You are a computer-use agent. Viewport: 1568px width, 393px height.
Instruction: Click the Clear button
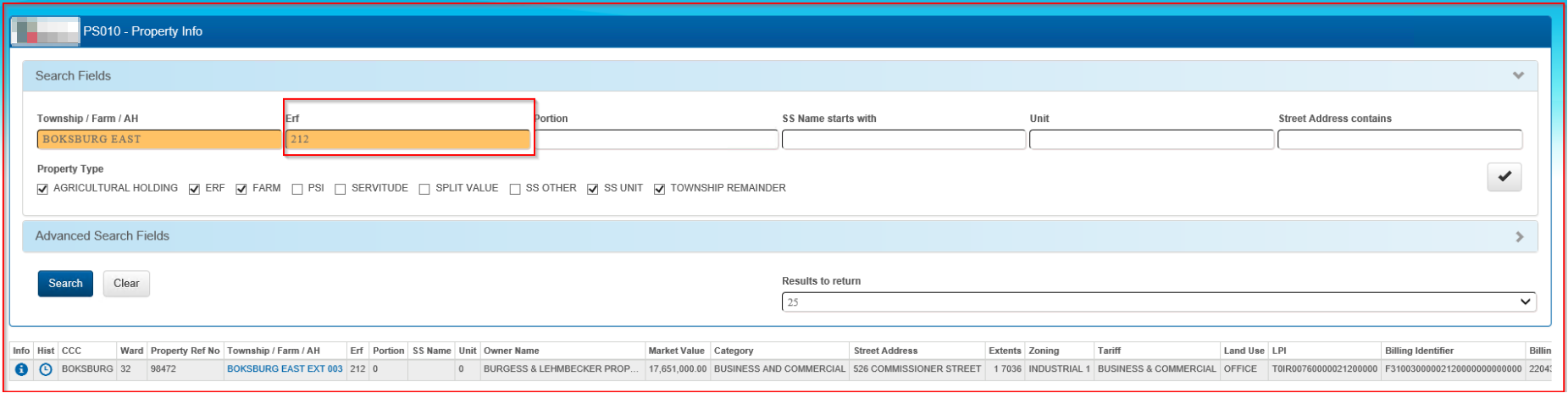pos(126,284)
